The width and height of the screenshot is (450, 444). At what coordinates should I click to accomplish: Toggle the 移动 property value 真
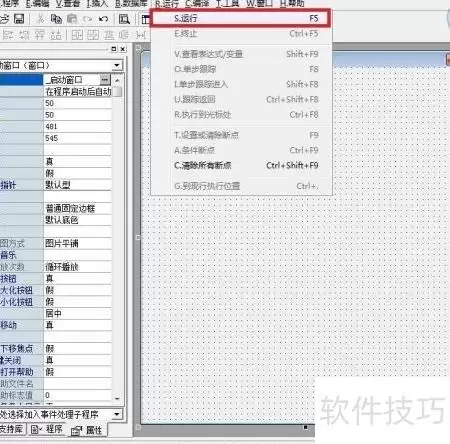coord(78,325)
